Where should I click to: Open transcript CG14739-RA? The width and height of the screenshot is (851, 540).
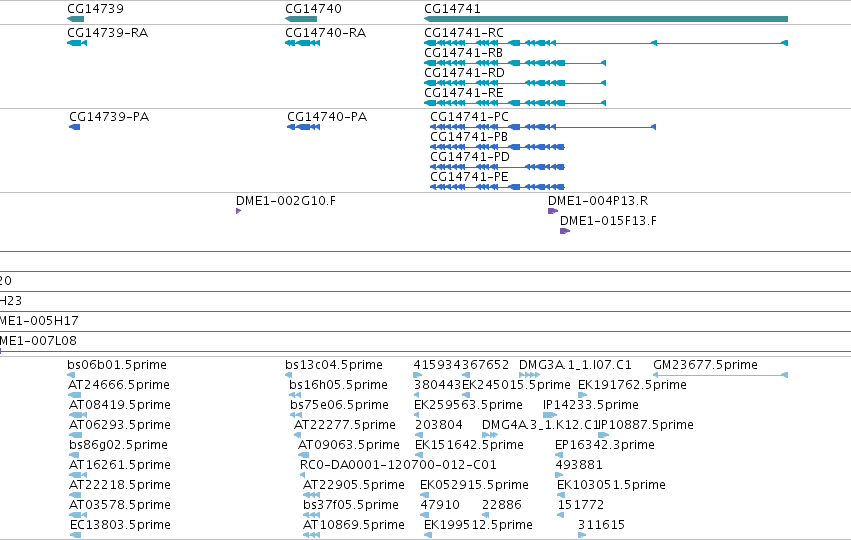pyautogui.click(x=107, y=33)
